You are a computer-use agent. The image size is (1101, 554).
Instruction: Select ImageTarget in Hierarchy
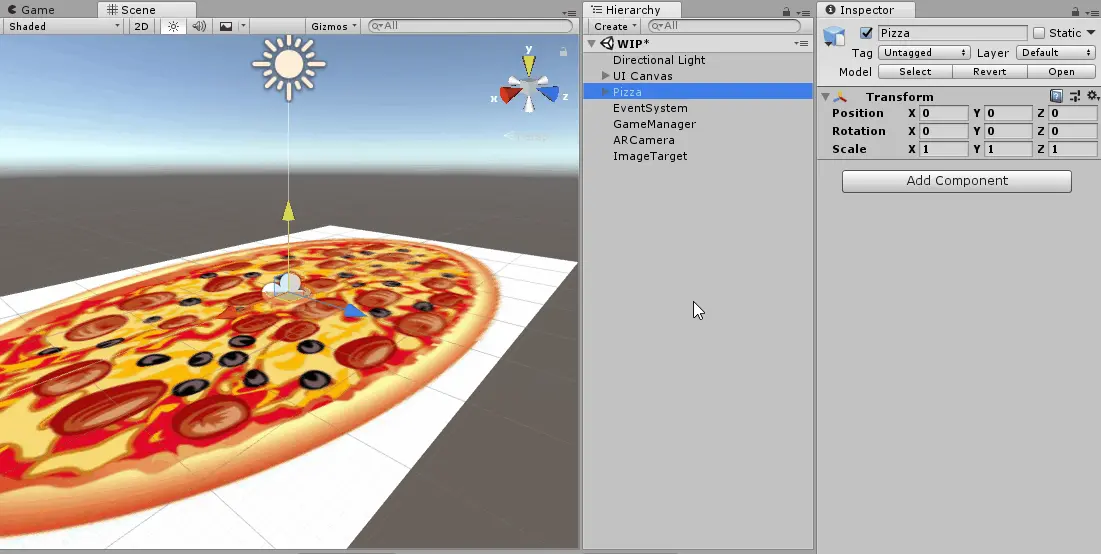(x=650, y=157)
